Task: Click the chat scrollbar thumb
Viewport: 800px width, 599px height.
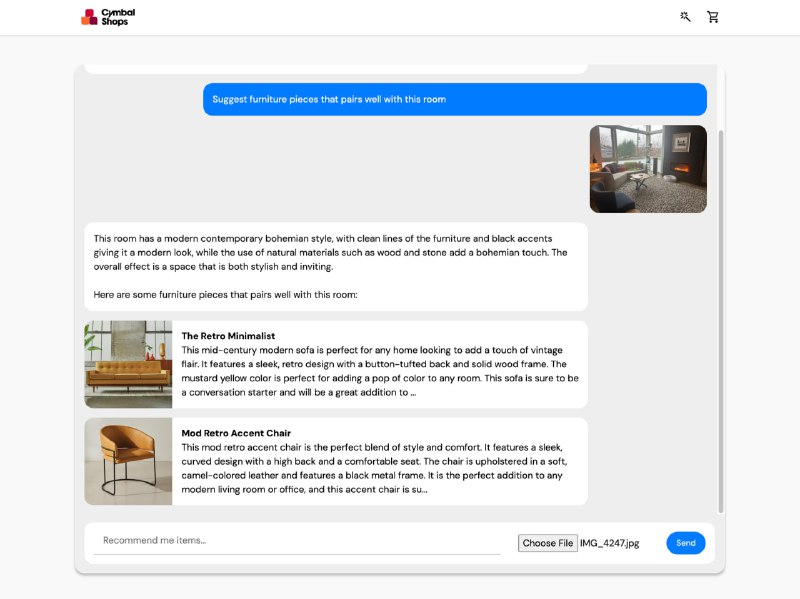Action: tap(720, 321)
